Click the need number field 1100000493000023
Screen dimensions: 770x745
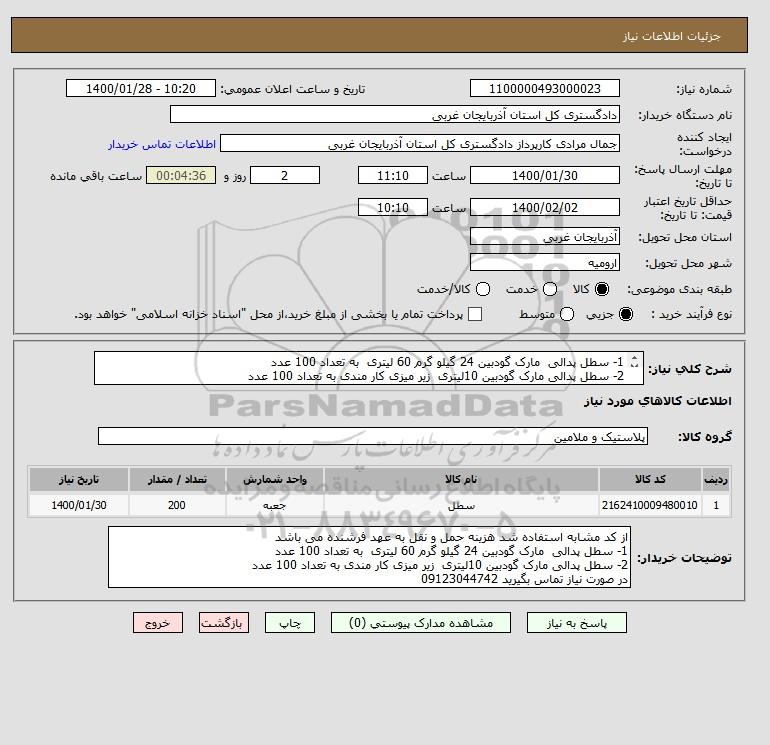click(545, 88)
